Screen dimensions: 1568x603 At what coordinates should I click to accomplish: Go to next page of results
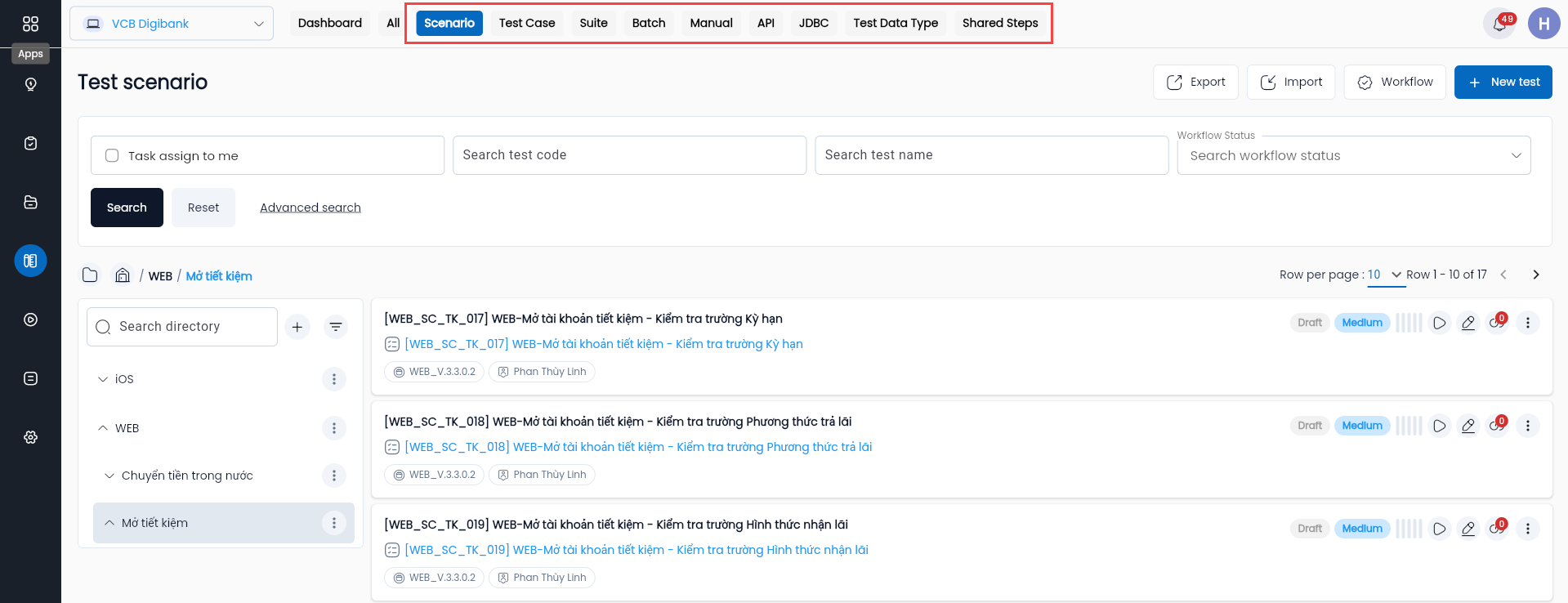coord(1536,275)
